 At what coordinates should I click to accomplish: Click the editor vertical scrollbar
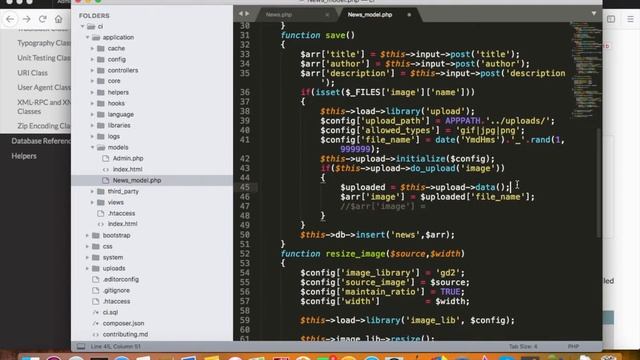599,182
